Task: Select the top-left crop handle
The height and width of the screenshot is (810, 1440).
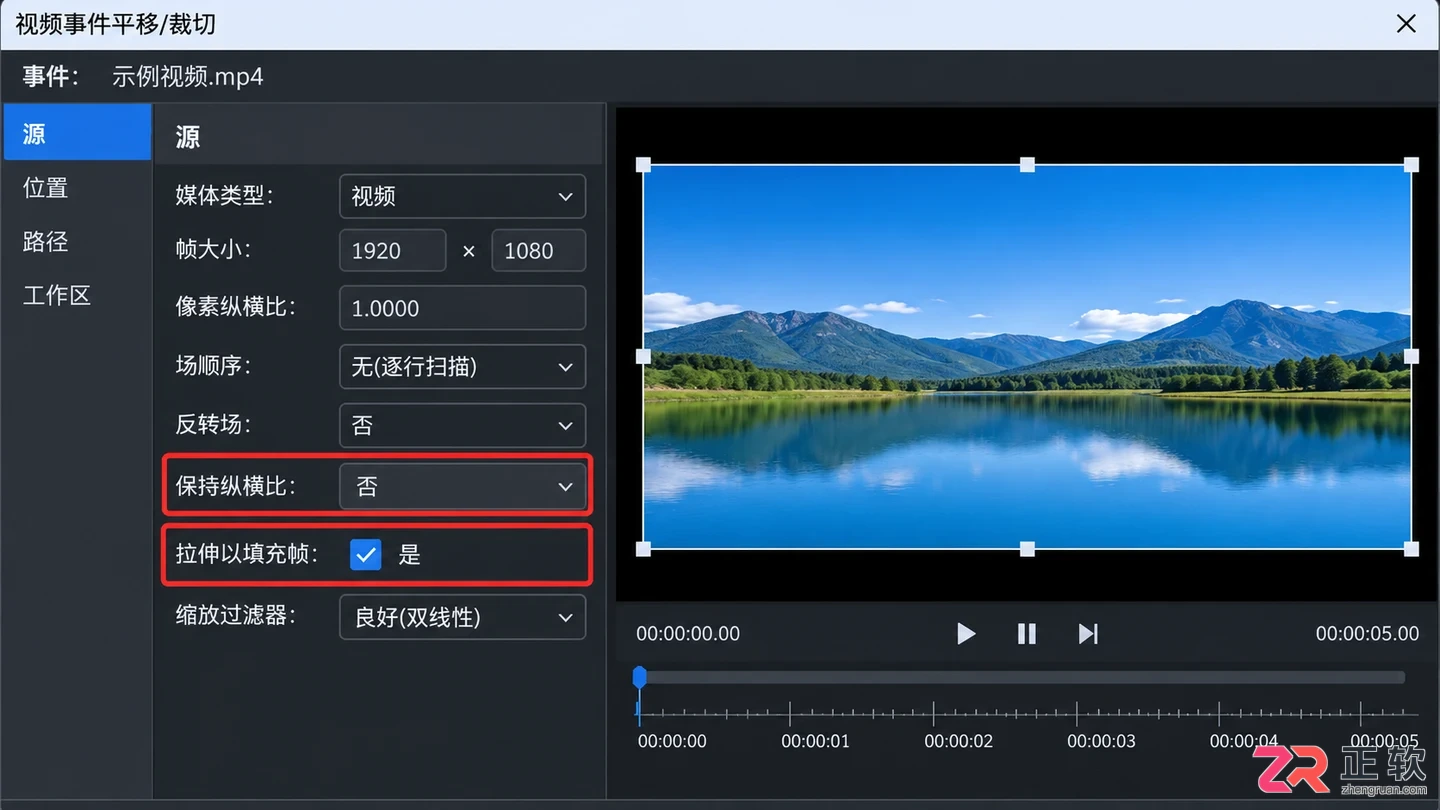Action: point(643,164)
